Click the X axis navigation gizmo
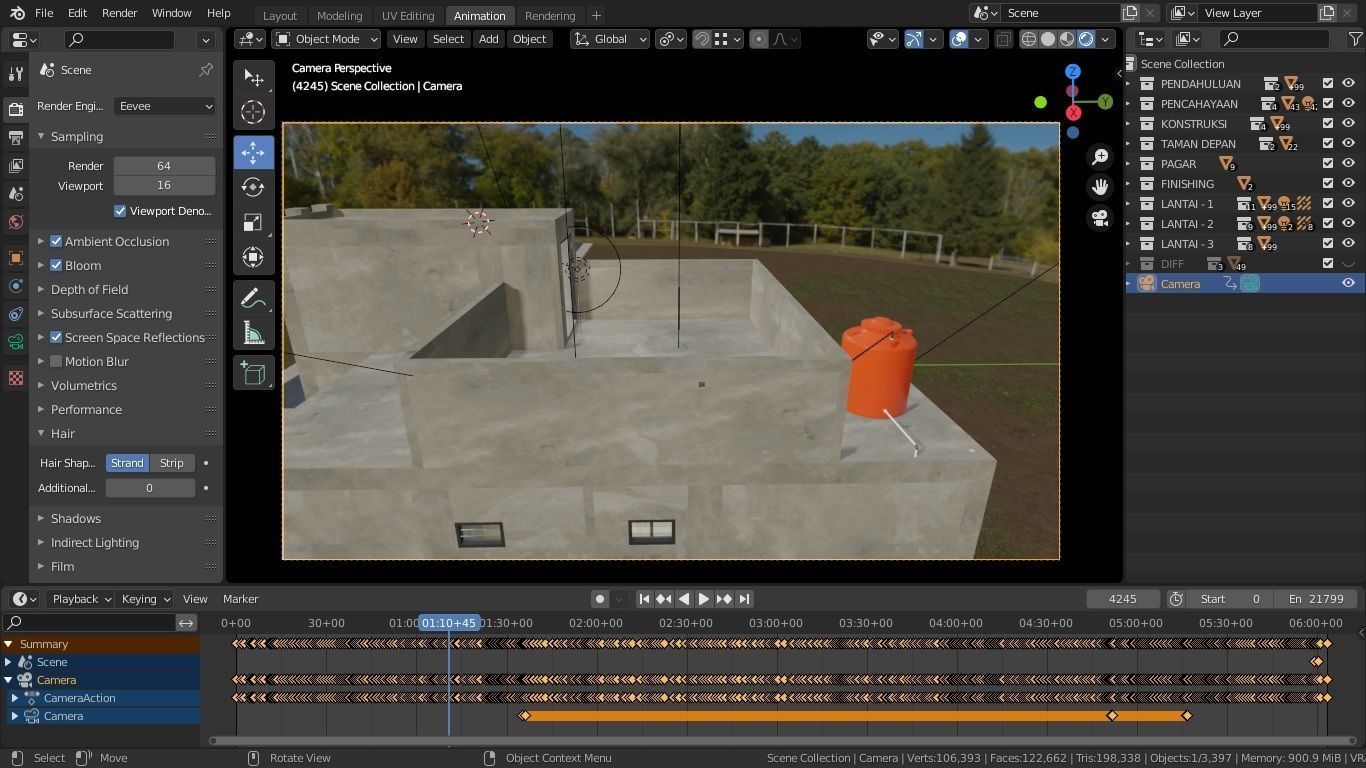The image size is (1366, 768). tap(1073, 113)
